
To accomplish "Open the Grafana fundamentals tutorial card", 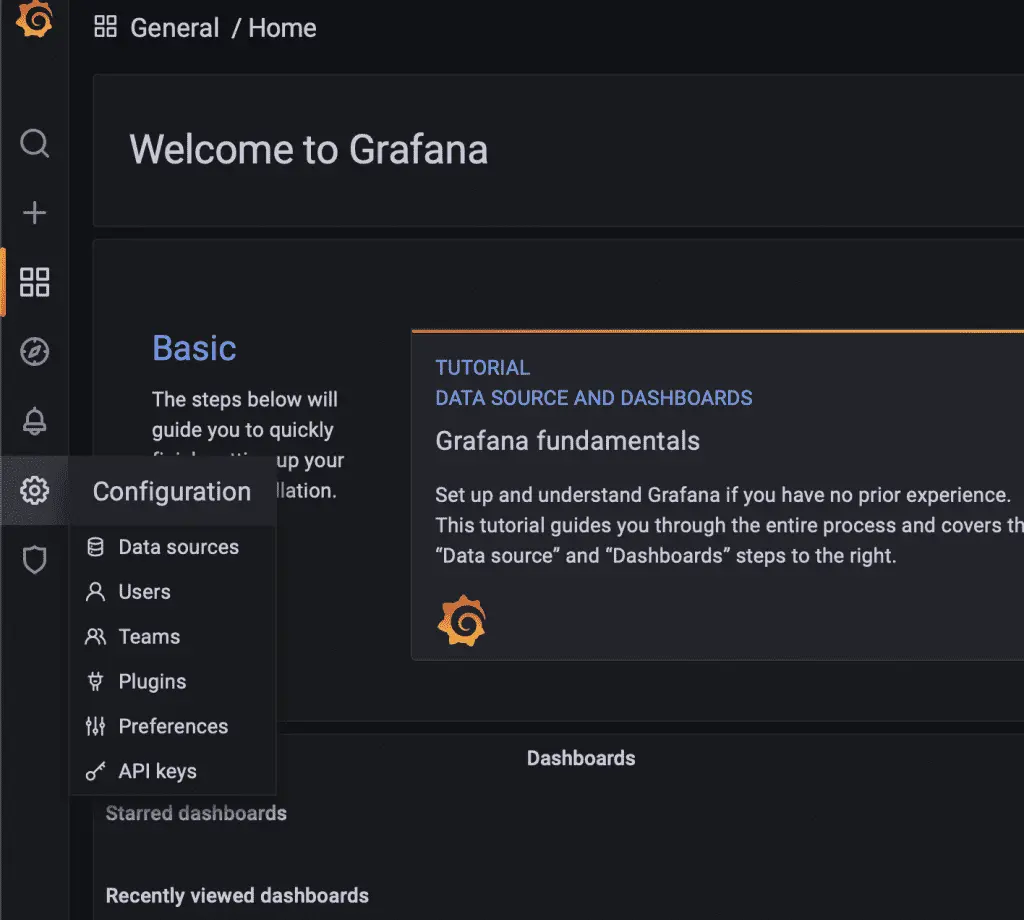I will click(568, 441).
